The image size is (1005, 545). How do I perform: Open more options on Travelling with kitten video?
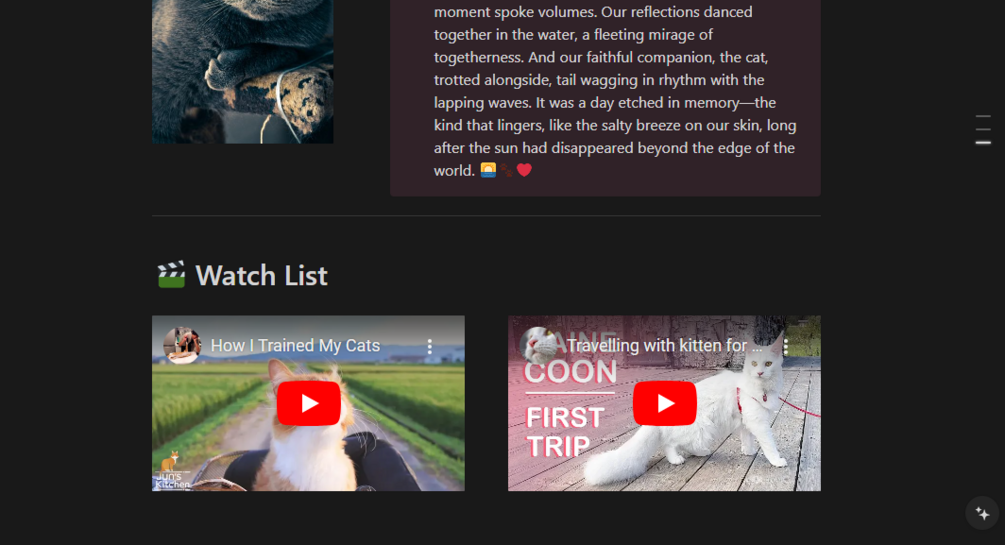[x=785, y=346]
